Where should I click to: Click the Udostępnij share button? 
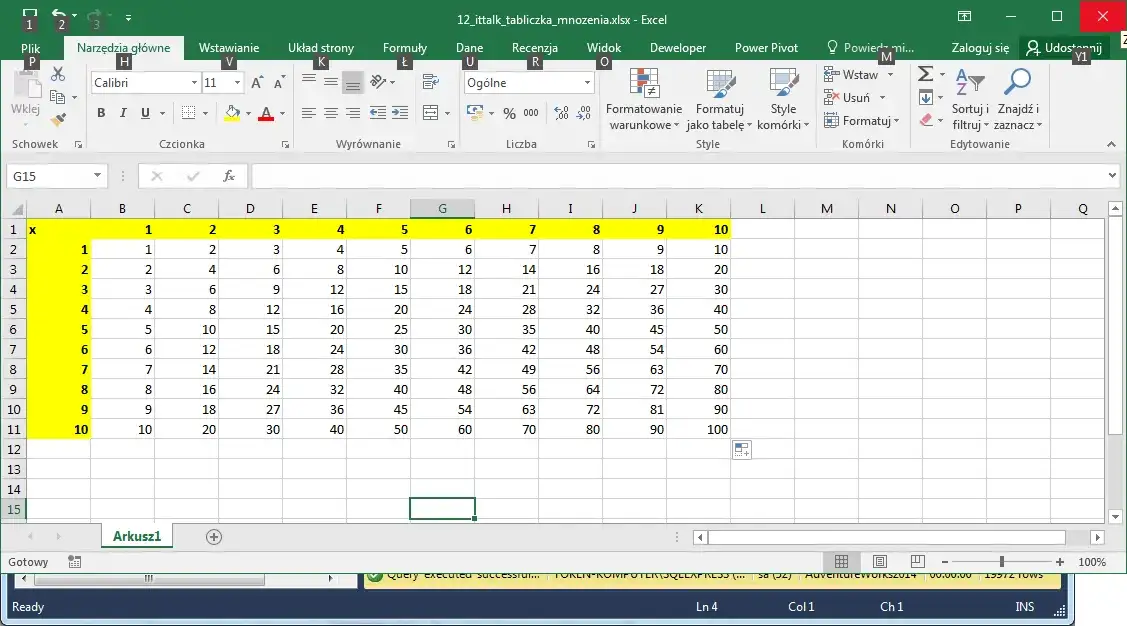click(1064, 48)
